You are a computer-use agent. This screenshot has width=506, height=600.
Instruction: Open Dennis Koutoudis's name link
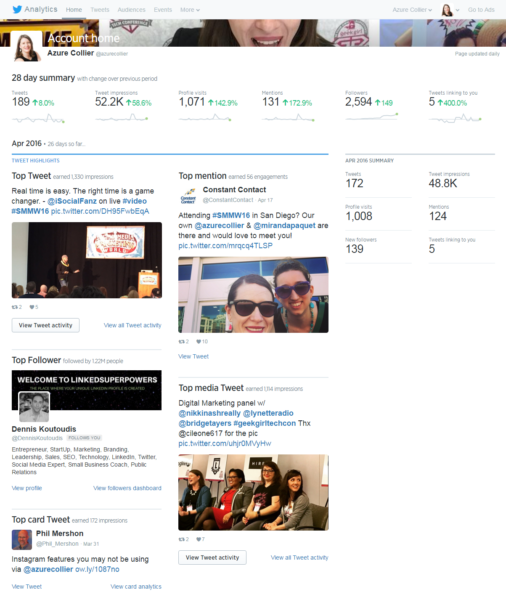click(x=44, y=429)
